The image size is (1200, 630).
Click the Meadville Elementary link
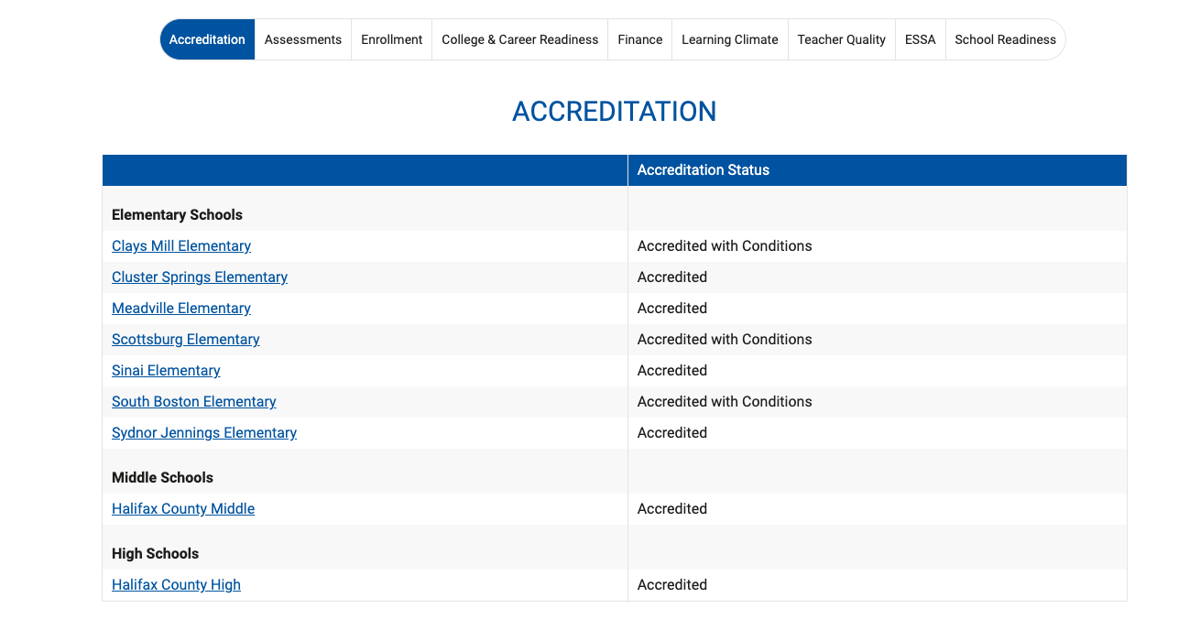(x=181, y=308)
